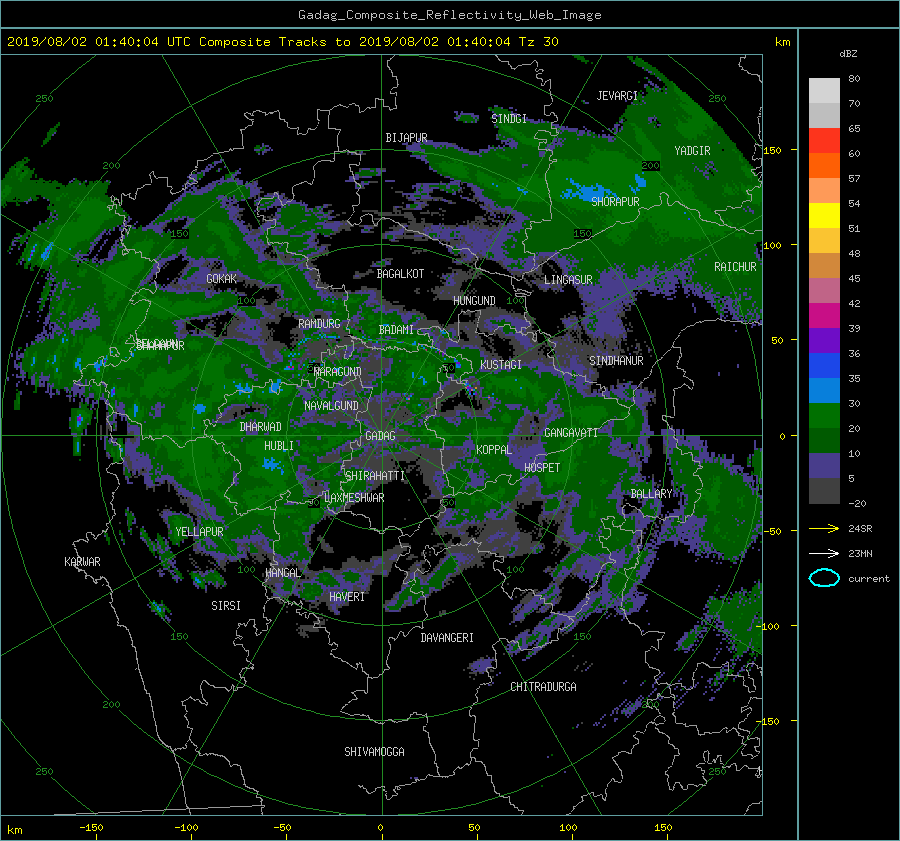This screenshot has width=900, height=841.
Task: Click the SHORAPUR city label
Action: click(615, 202)
